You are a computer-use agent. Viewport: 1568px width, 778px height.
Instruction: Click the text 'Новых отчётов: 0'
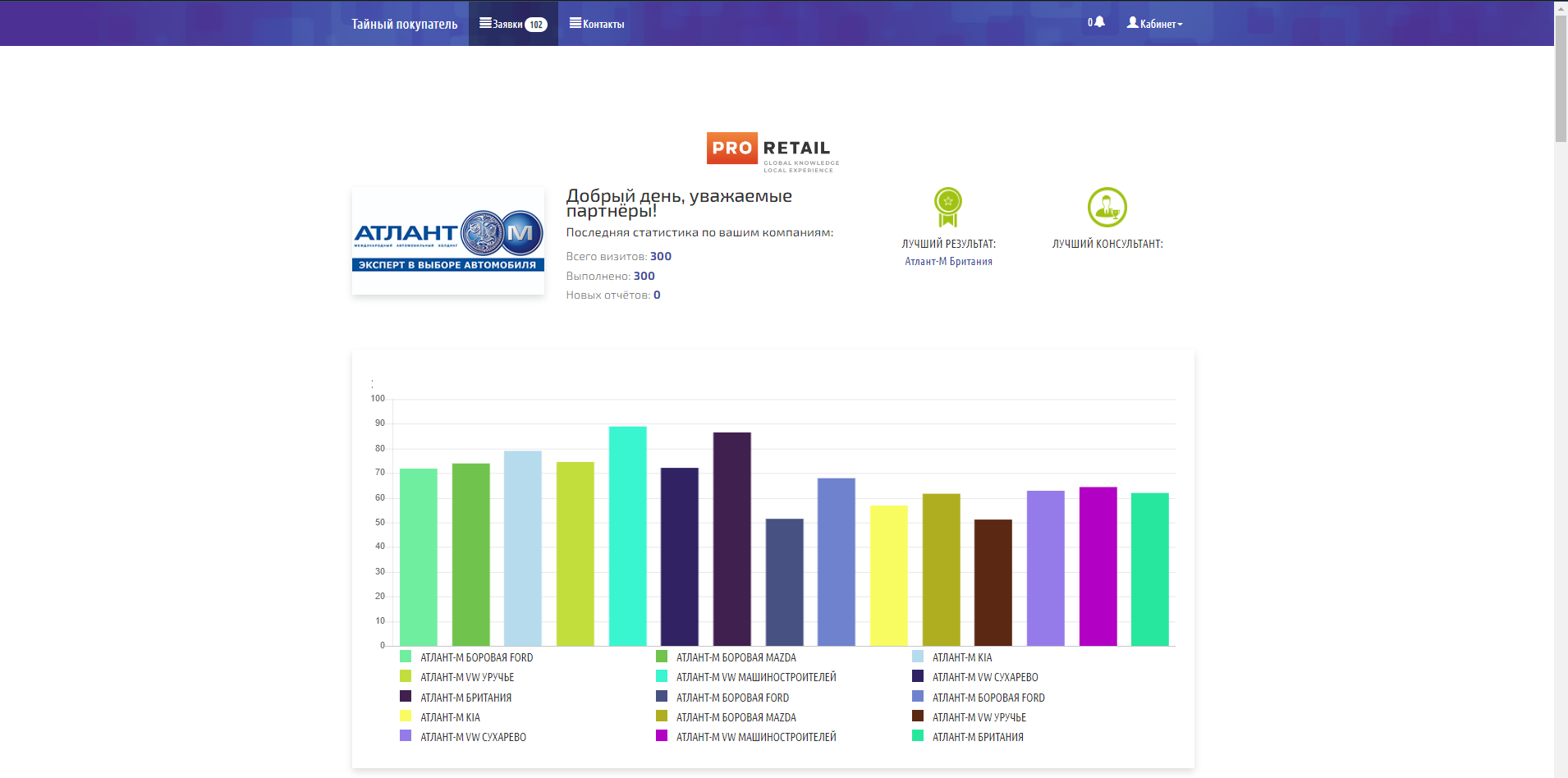(613, 295)
